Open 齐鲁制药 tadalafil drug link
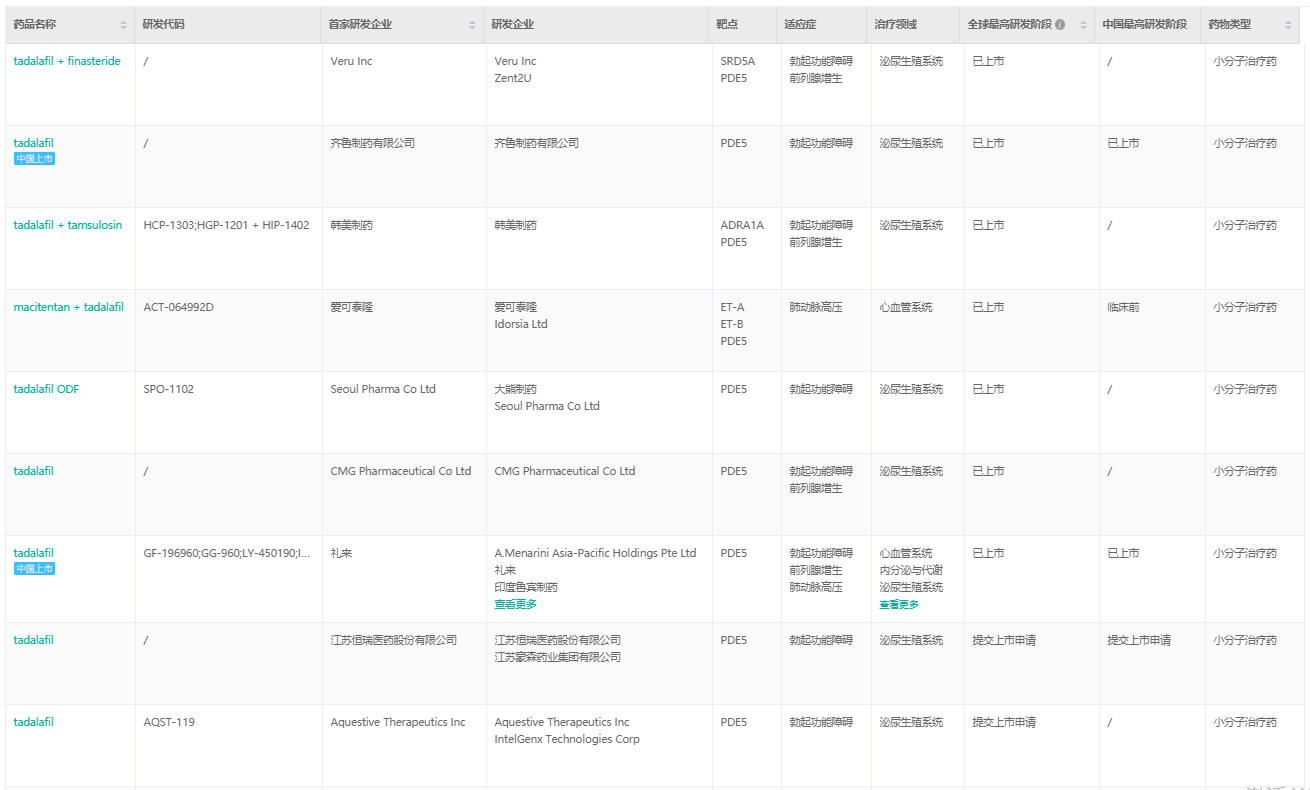Viewport: 1310px width, 790px height. tap(34, 143)
